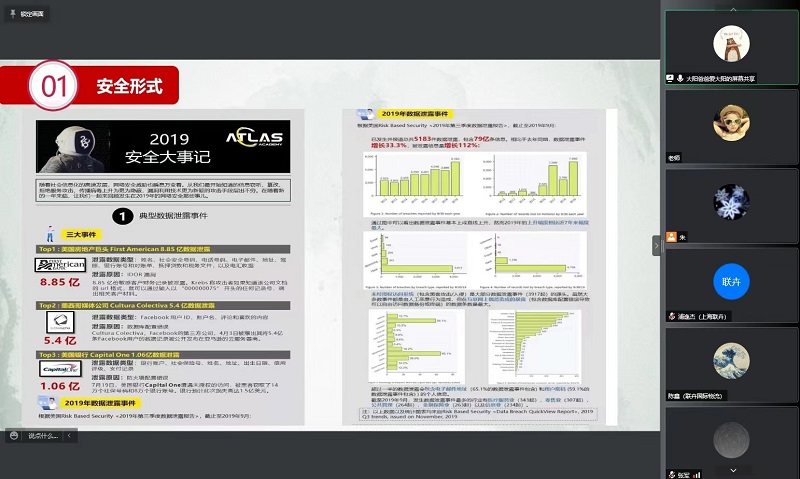The height and width of the screenshot is (479, 800).
Task: Click right page's 2019年数据泄露事件 heading
Action: [x=415, y=114]
